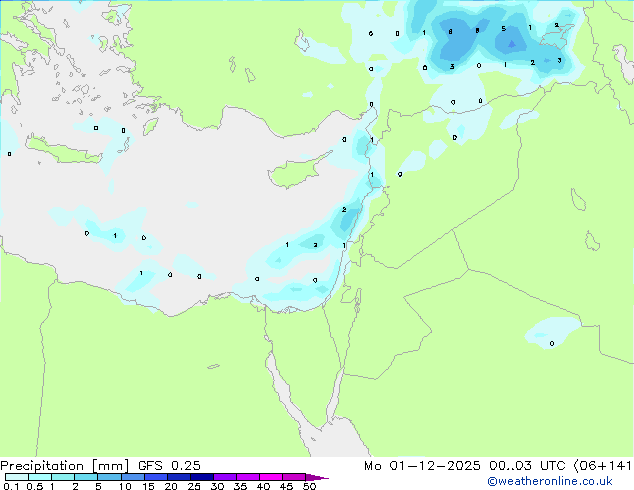Viewport: 634px width, 490px height.
Task: Click the date text "Mo 01-12-2025"
Action: point(422,466)
